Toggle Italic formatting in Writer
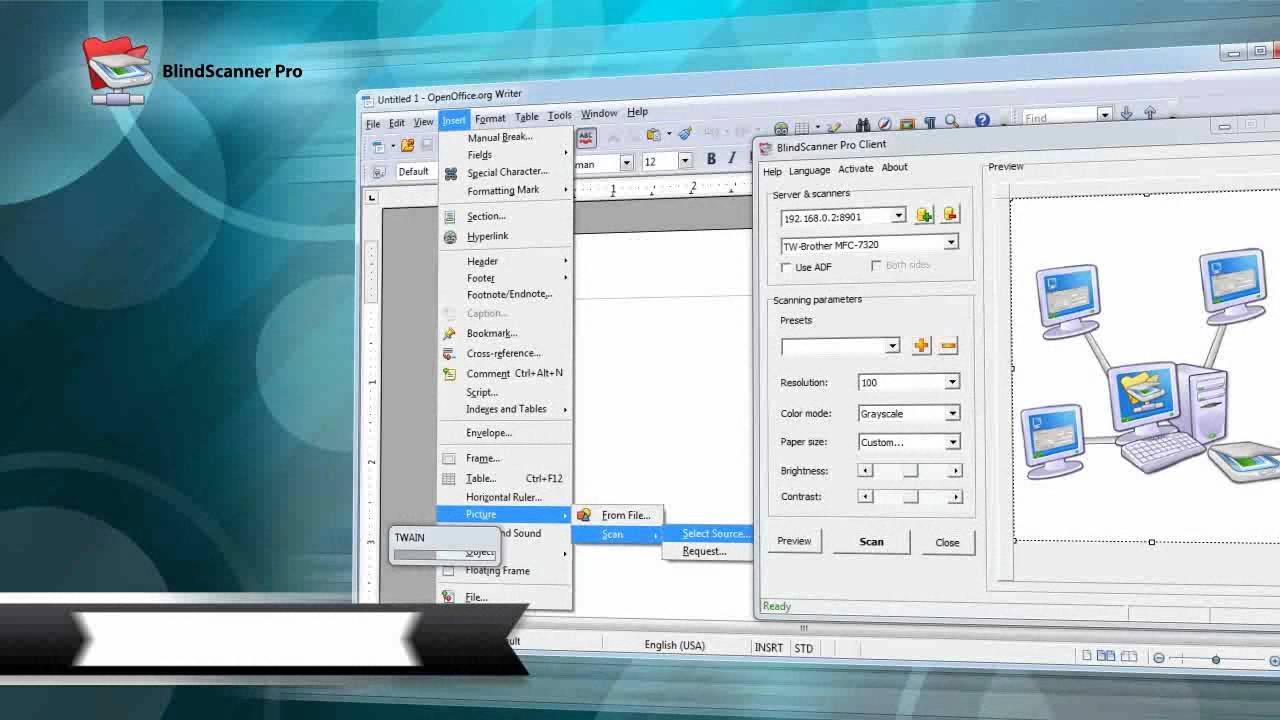Image resolution: width=1280 pixels, height=720 pixels. [x=732, y=158]
